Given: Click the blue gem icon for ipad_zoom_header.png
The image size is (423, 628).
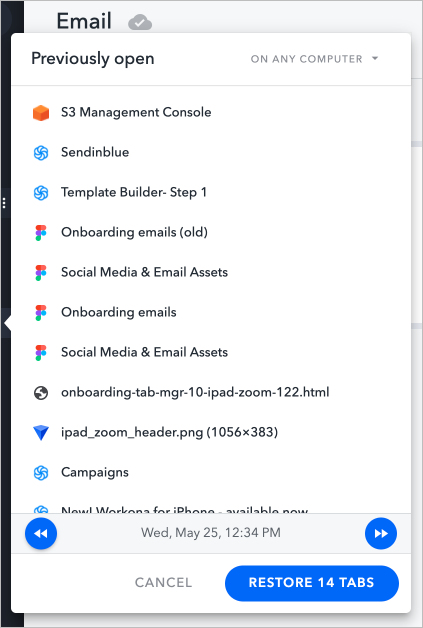Looking at the screenshot, I should (x=41, y=433).
